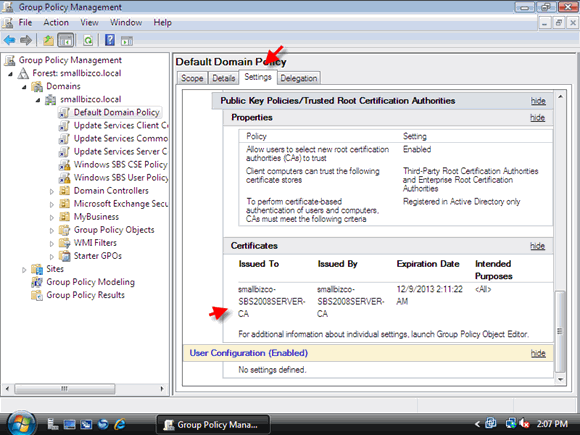The image size is (580, 435).
Task: Switch to the Delegation tab
Action: click(x=299, y=78)
